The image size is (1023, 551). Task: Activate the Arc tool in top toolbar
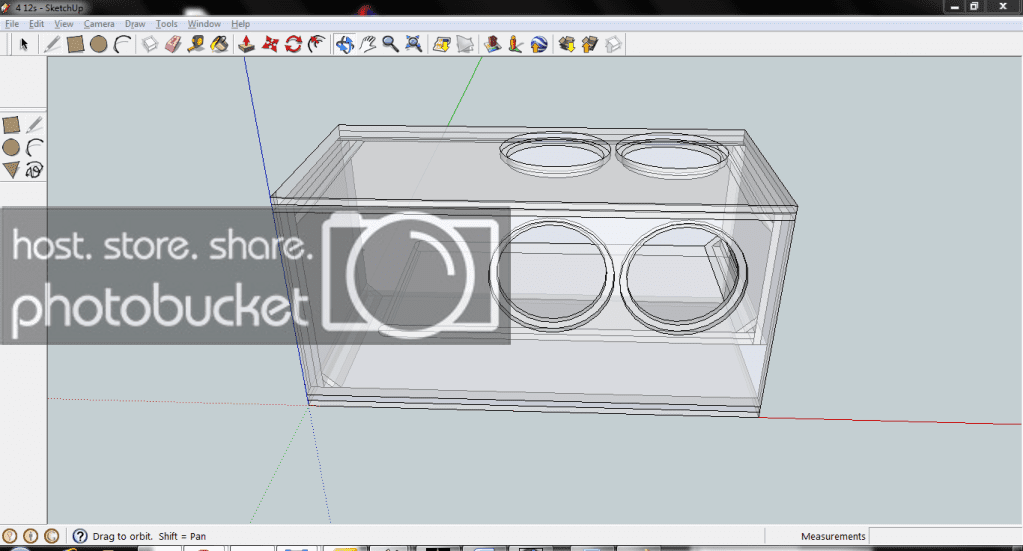point(123,44)
